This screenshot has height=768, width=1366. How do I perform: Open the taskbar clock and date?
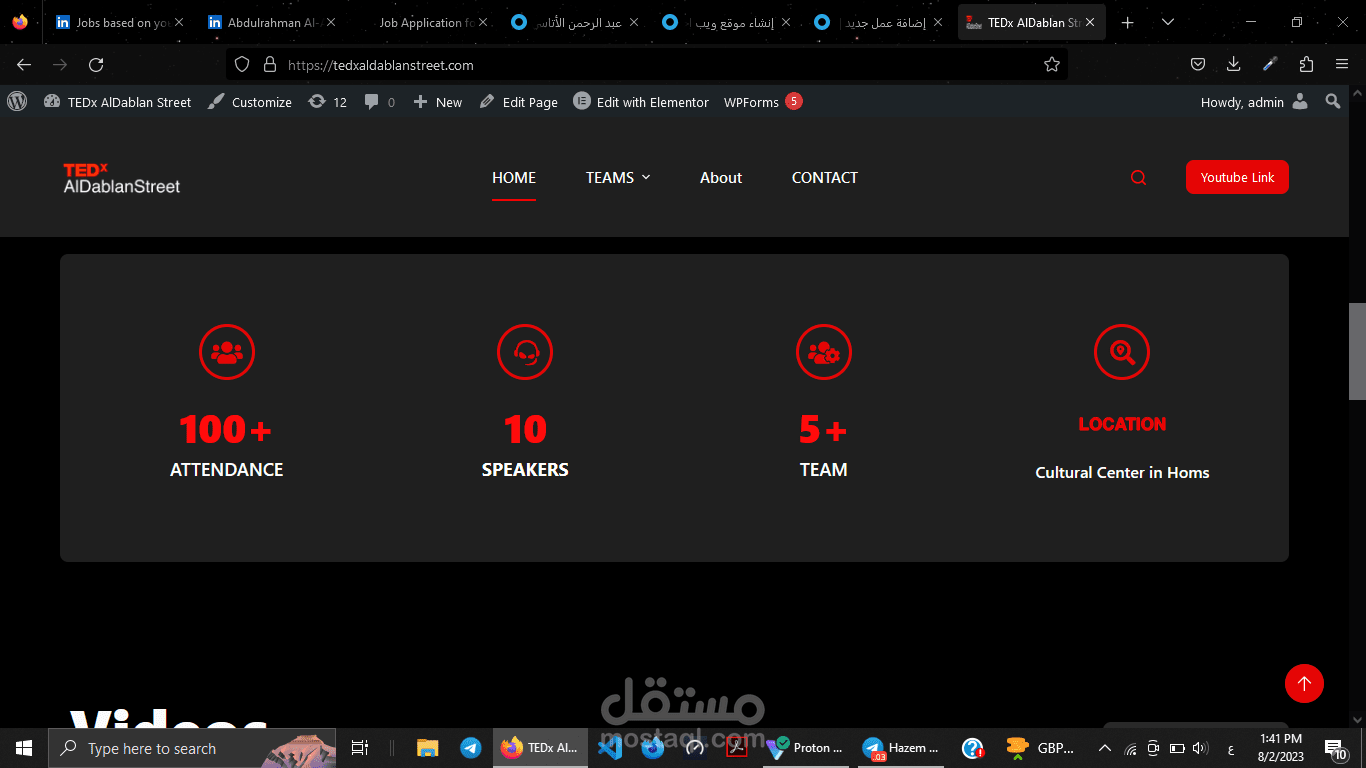pos(1281,748)
